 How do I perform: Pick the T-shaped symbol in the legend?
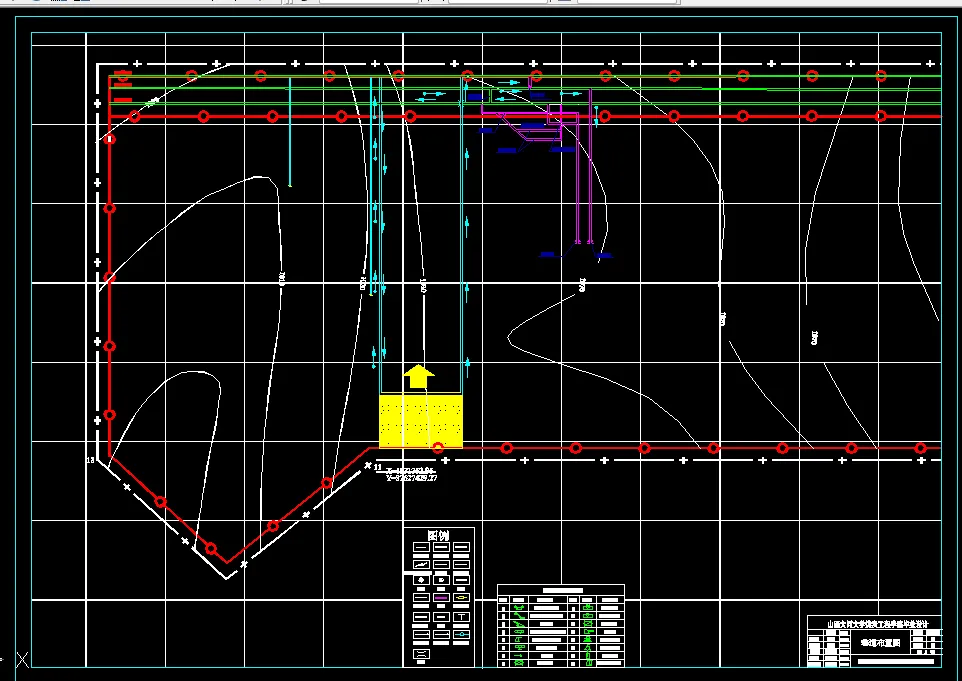pyautogui.click(x=461, y=617)
